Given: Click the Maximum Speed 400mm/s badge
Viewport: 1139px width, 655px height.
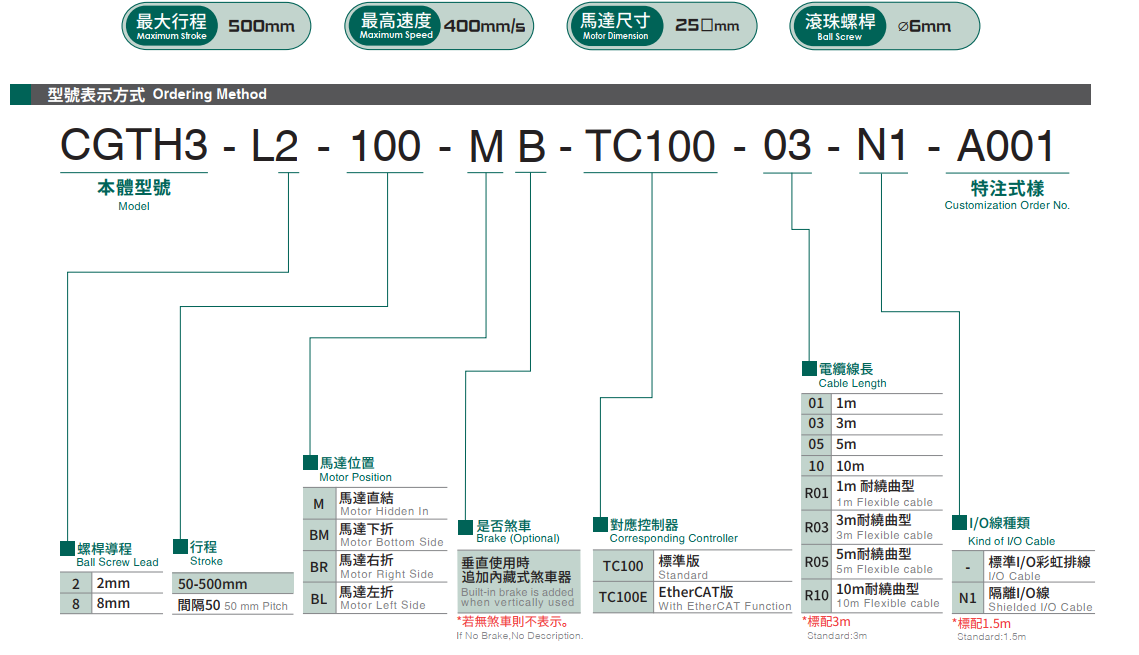Looking at the screenshot, I should tap(438, 26).
